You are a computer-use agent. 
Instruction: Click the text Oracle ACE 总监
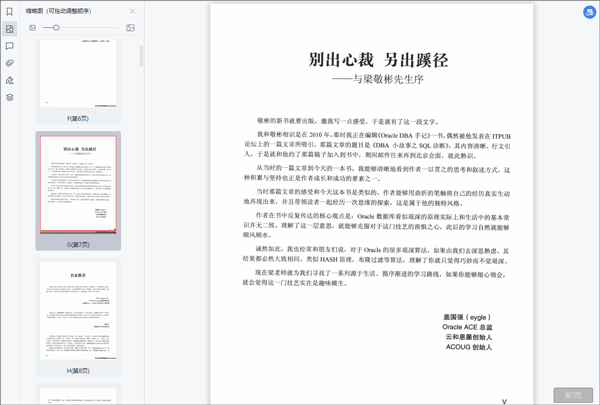pos(467,327)
